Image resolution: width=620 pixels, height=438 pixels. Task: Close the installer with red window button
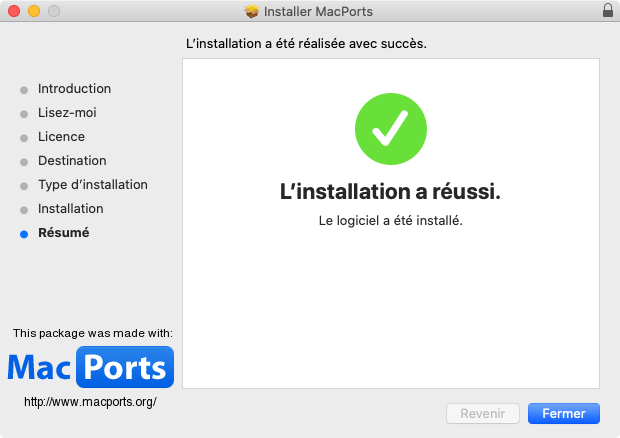13,11
